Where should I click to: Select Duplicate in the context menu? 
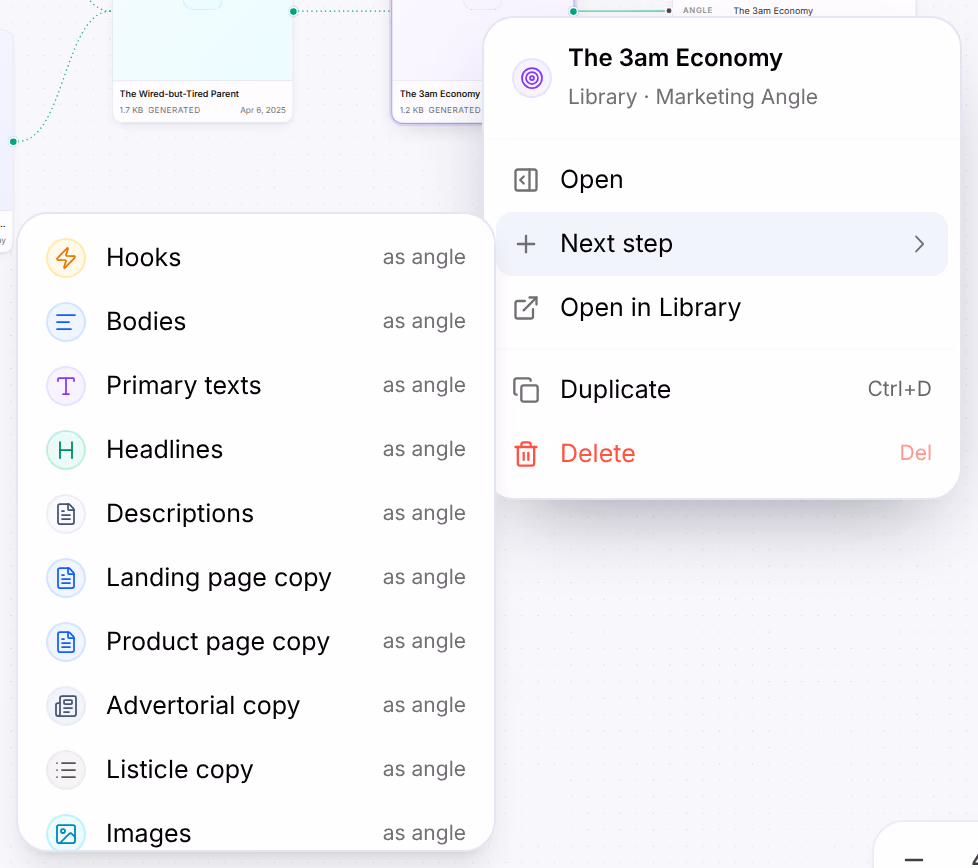click(x=722, y=390)
